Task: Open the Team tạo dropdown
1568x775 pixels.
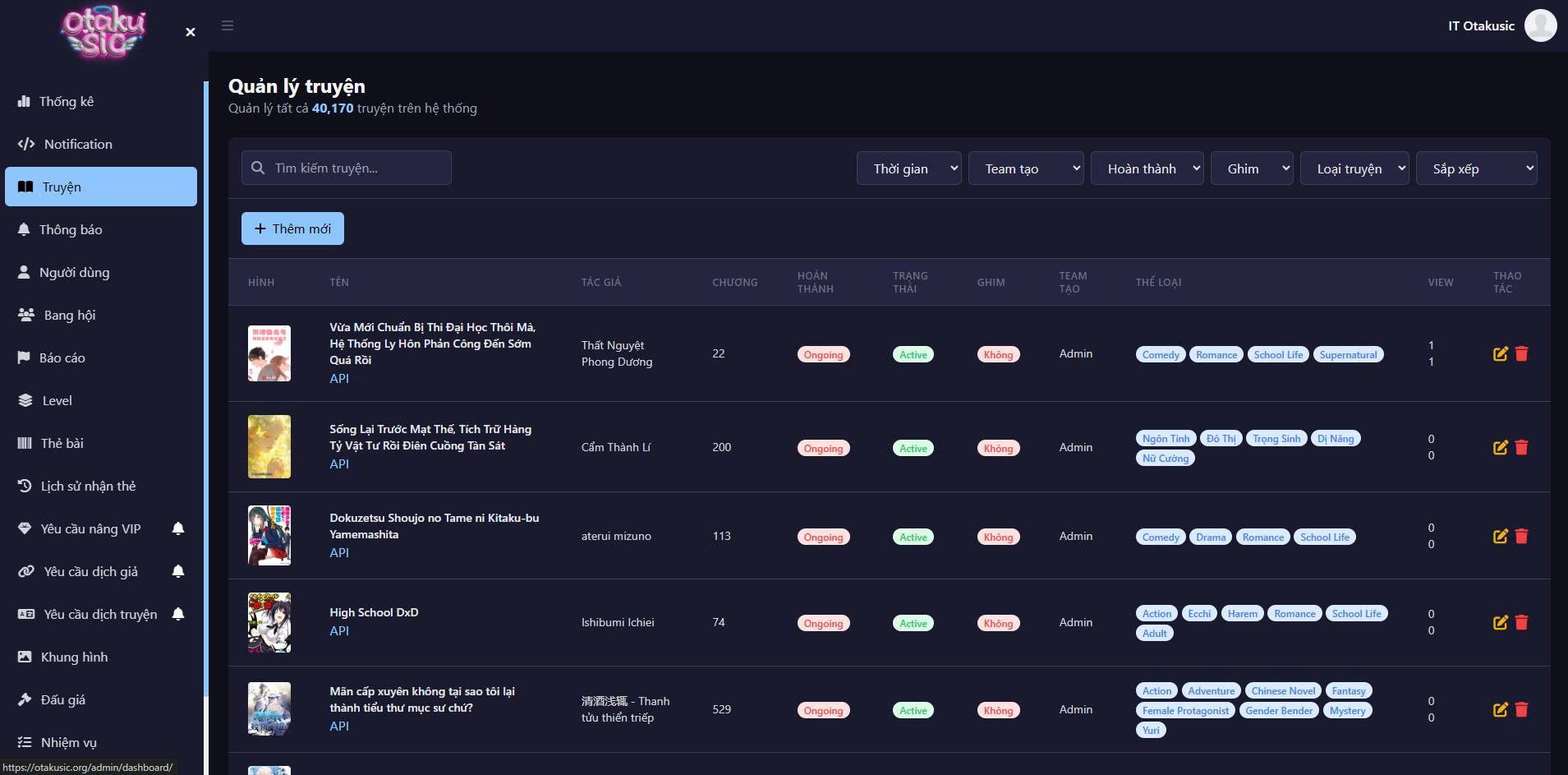Action: 1025,168
